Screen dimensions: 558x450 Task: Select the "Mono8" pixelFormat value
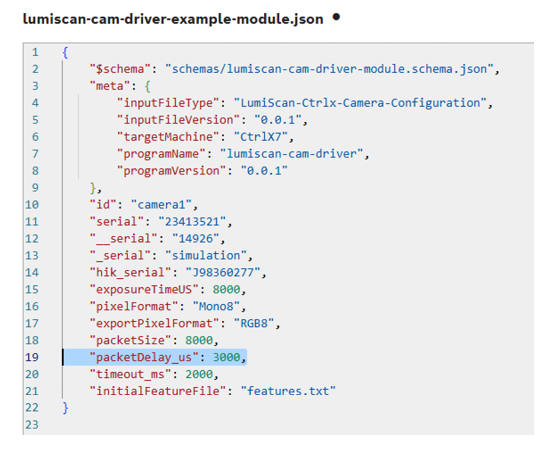(x=216, y=306)
